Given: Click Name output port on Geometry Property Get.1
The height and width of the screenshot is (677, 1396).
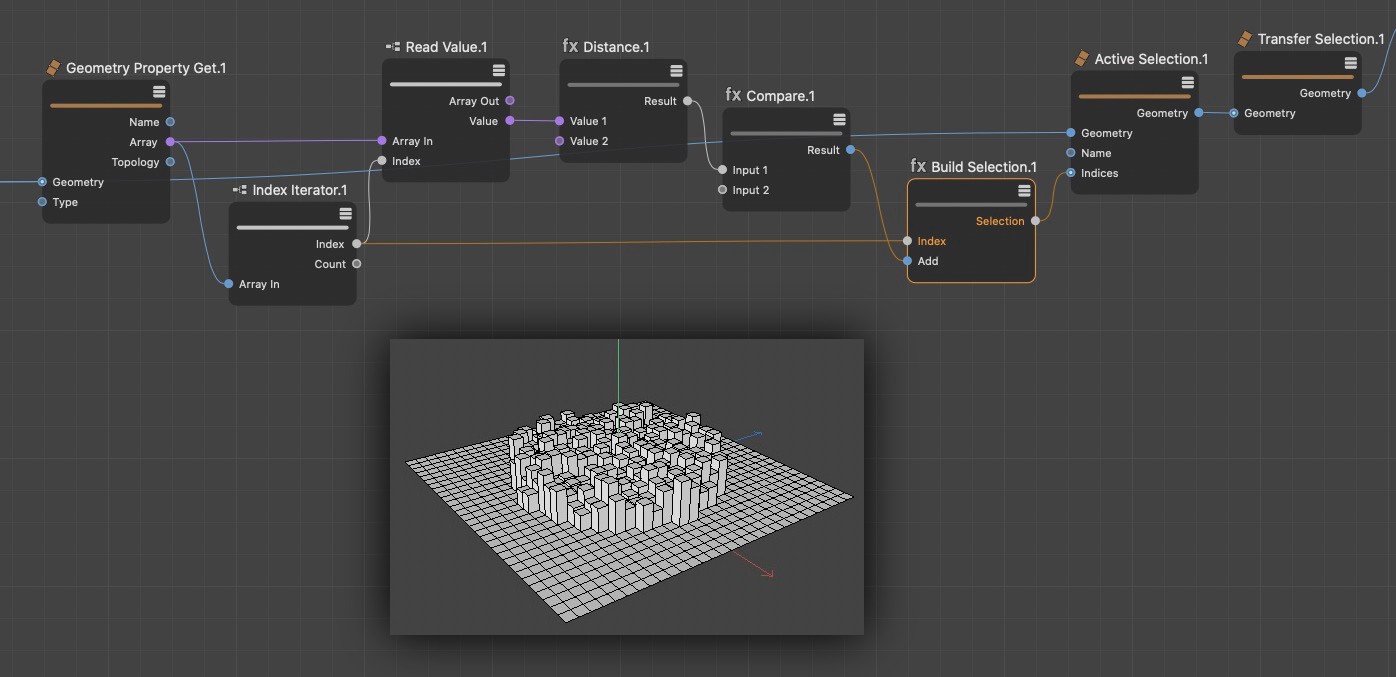Looking at the screenshot, I should coord(170,122).
